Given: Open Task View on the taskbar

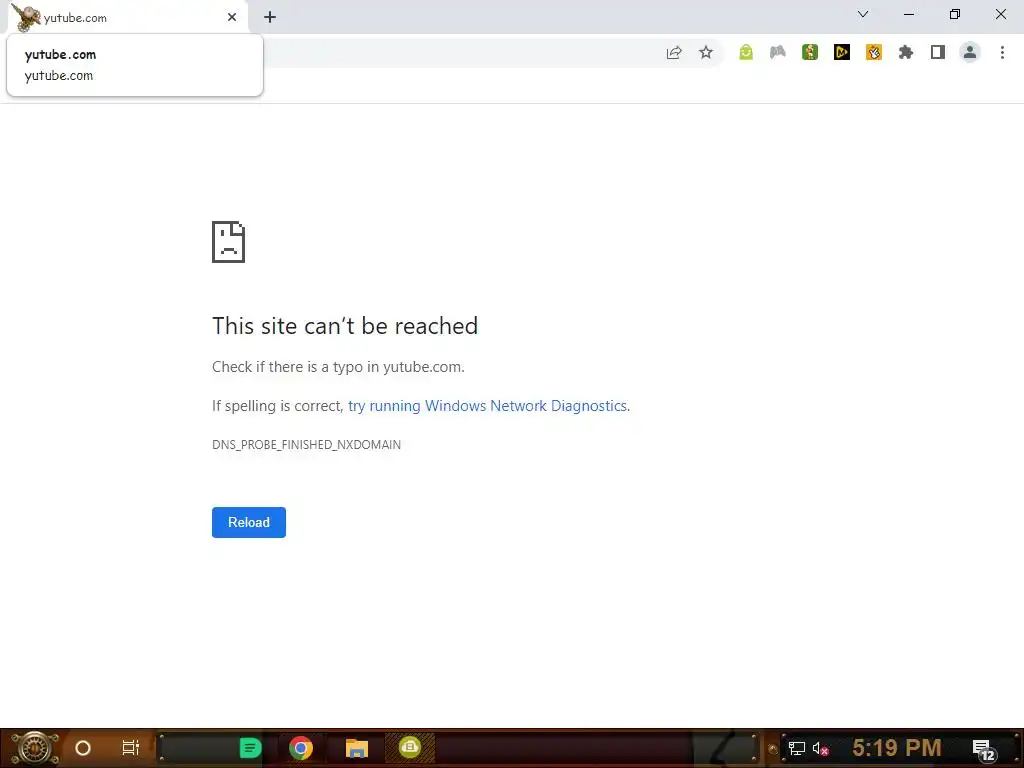Looking at the screenshot, I should coord(131,748).
